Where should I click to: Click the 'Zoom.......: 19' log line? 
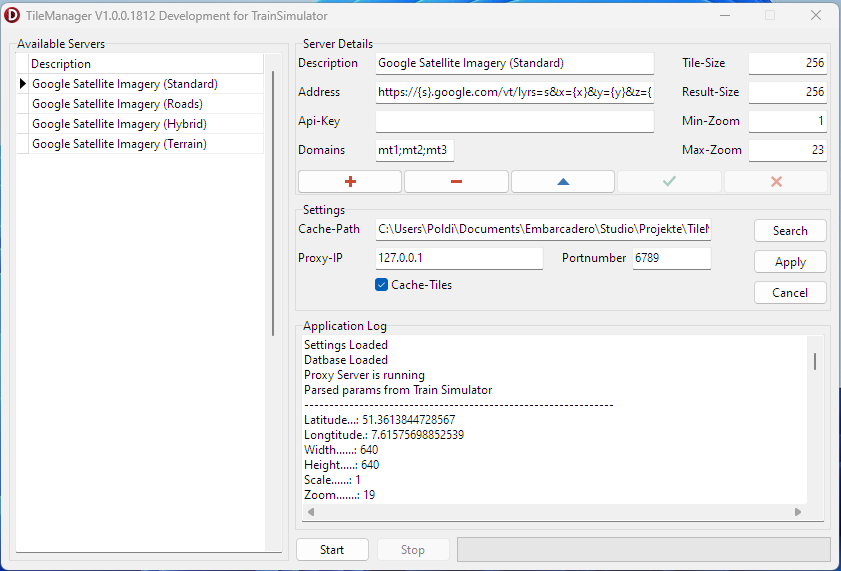click(x=339, y=495)
